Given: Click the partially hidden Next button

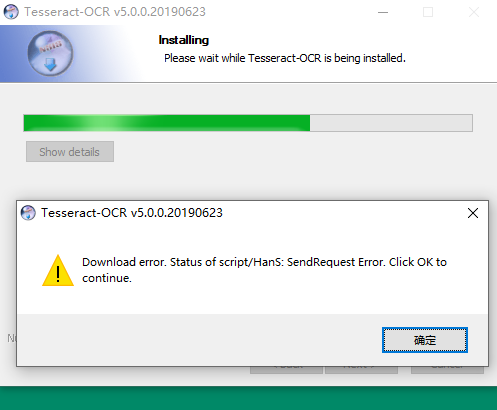Looking at the screenshot, I should point(361,370).
